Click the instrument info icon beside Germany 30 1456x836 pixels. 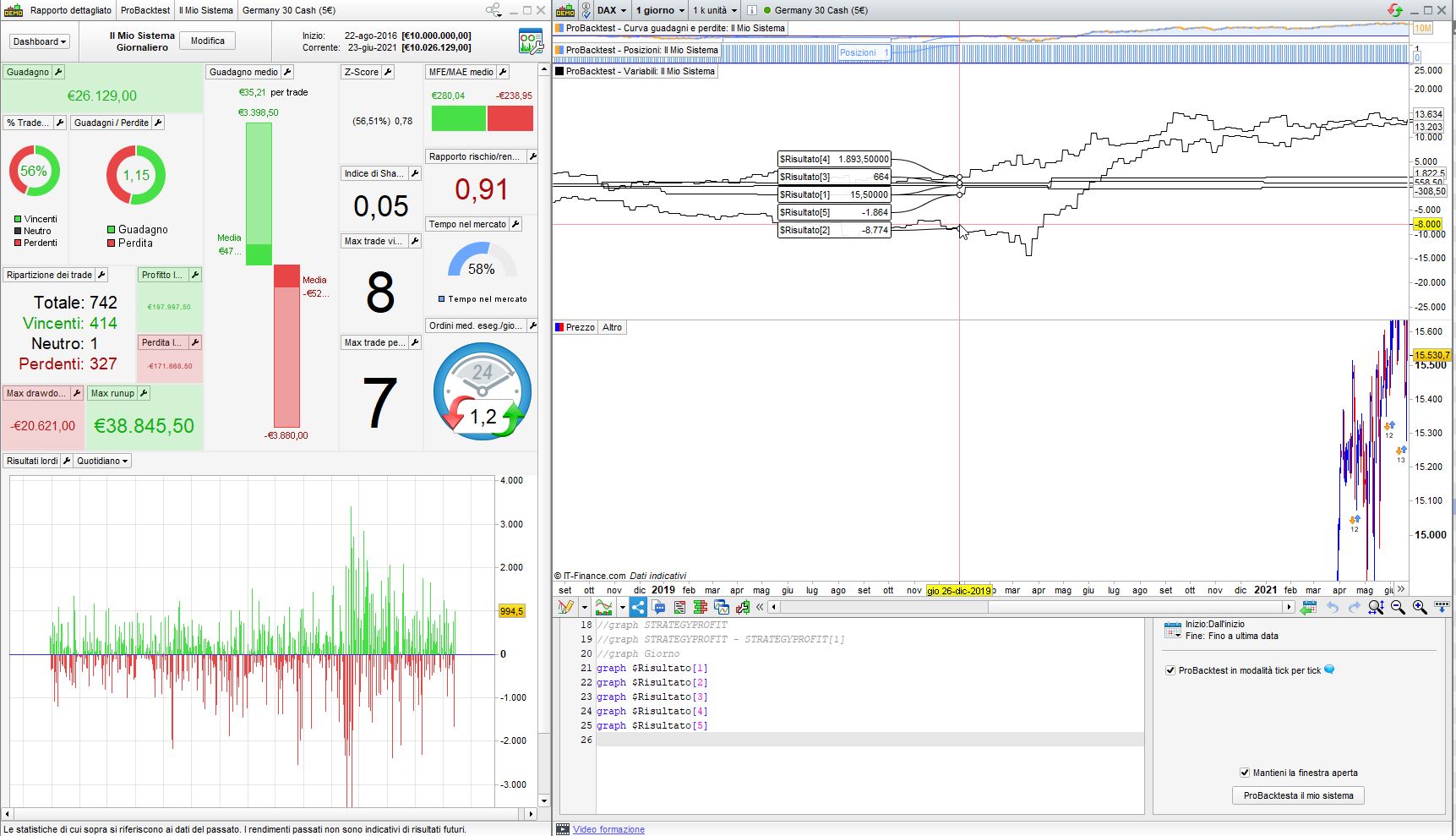(751, 10)
